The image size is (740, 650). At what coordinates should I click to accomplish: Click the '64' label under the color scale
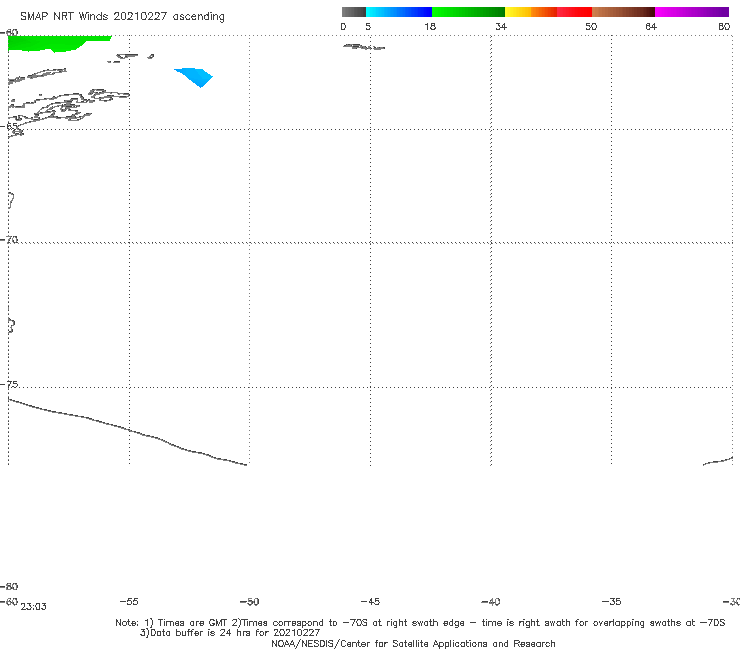[x=651, y=26]
